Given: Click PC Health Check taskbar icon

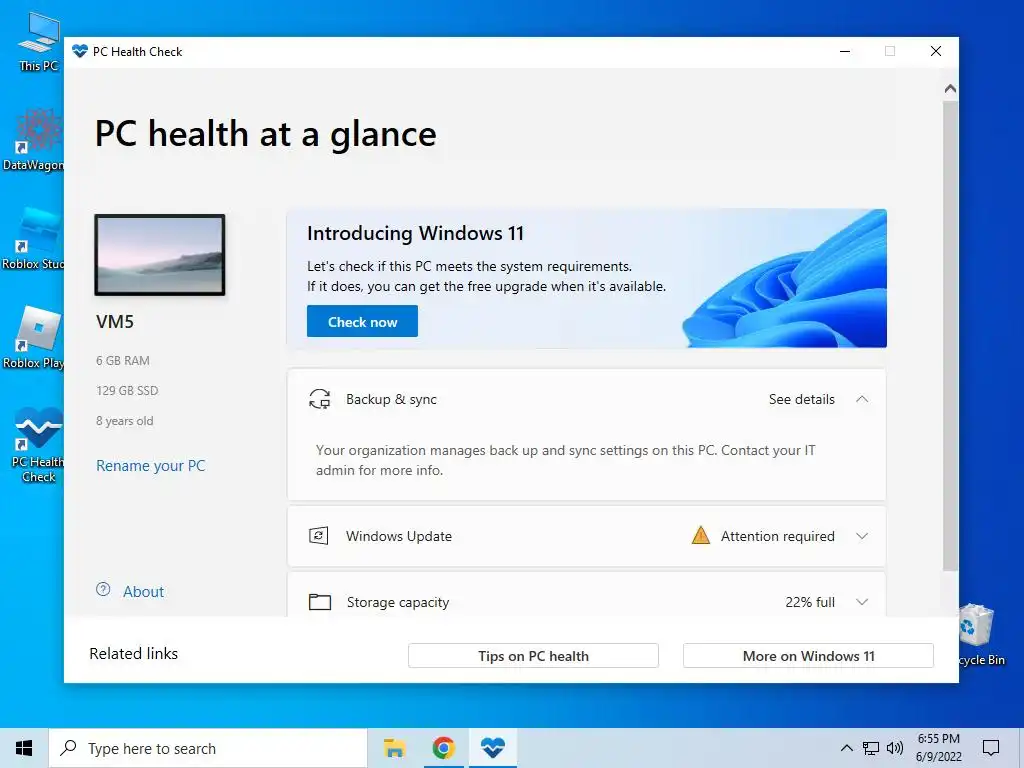Looking at the screenshot, I should pyautogui.click(x=492, y=748).
